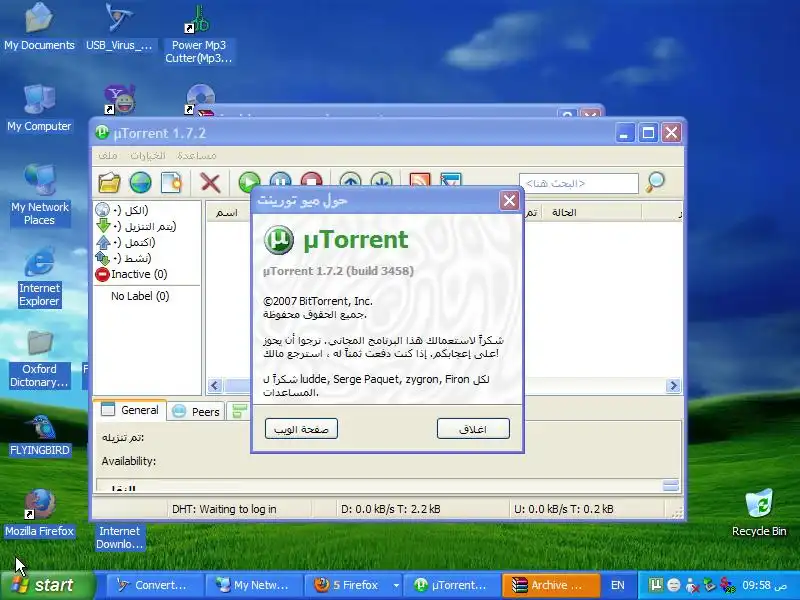Open the Recycle Bin desktop icon
800x600 pixels.
tap(759, 513)
